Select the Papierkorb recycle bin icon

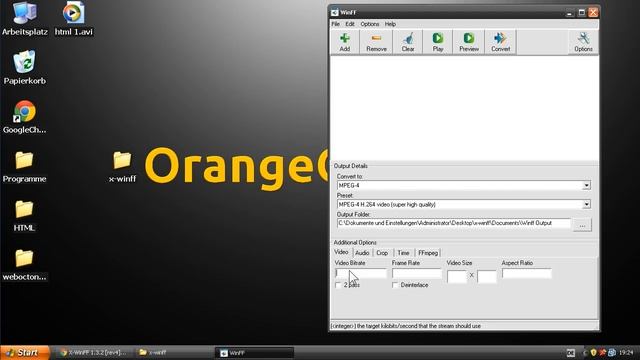click(x=24, y=68)
